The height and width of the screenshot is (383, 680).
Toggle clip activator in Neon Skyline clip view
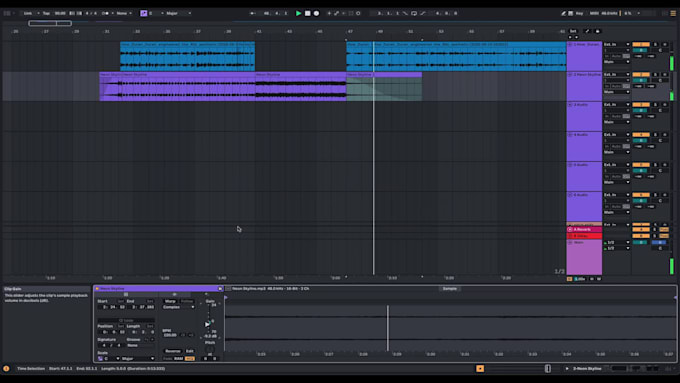pyautogui.click(x=97, y=288)
